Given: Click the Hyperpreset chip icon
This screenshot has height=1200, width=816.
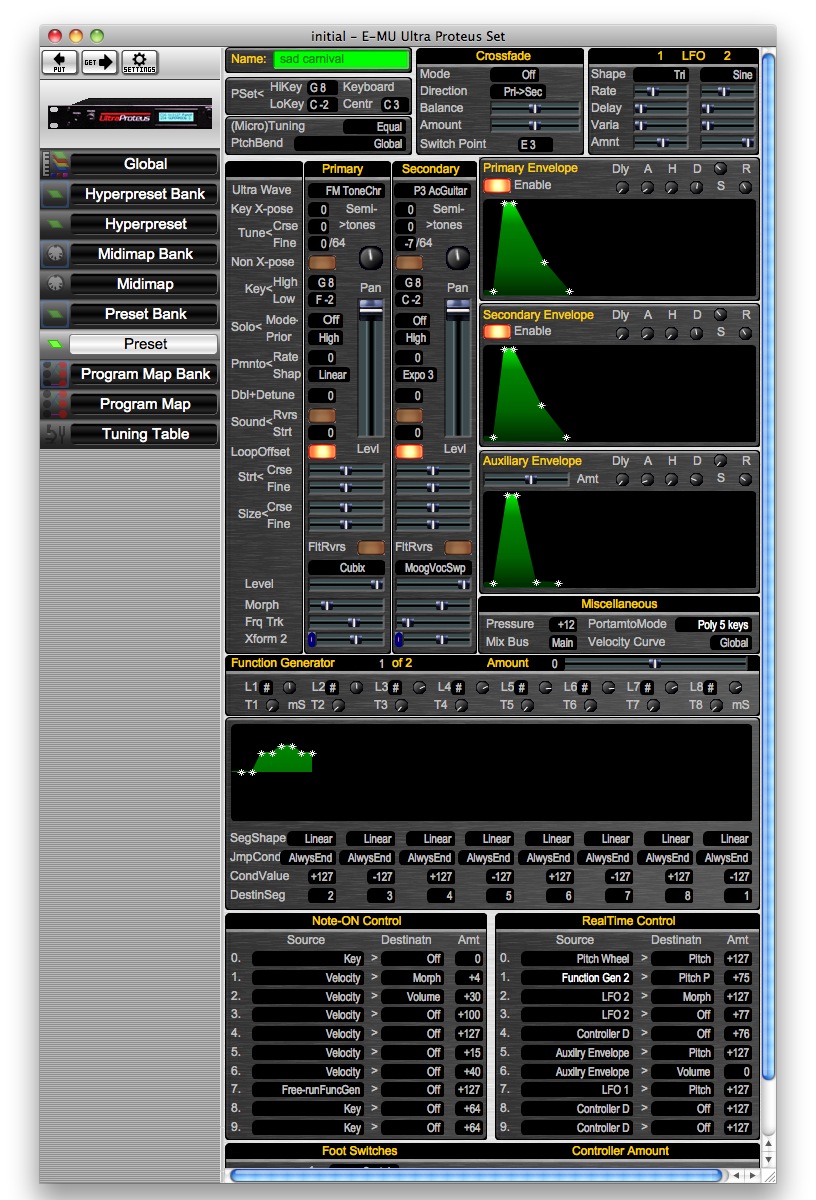Looking at the screenshot, I should [55, 224].
